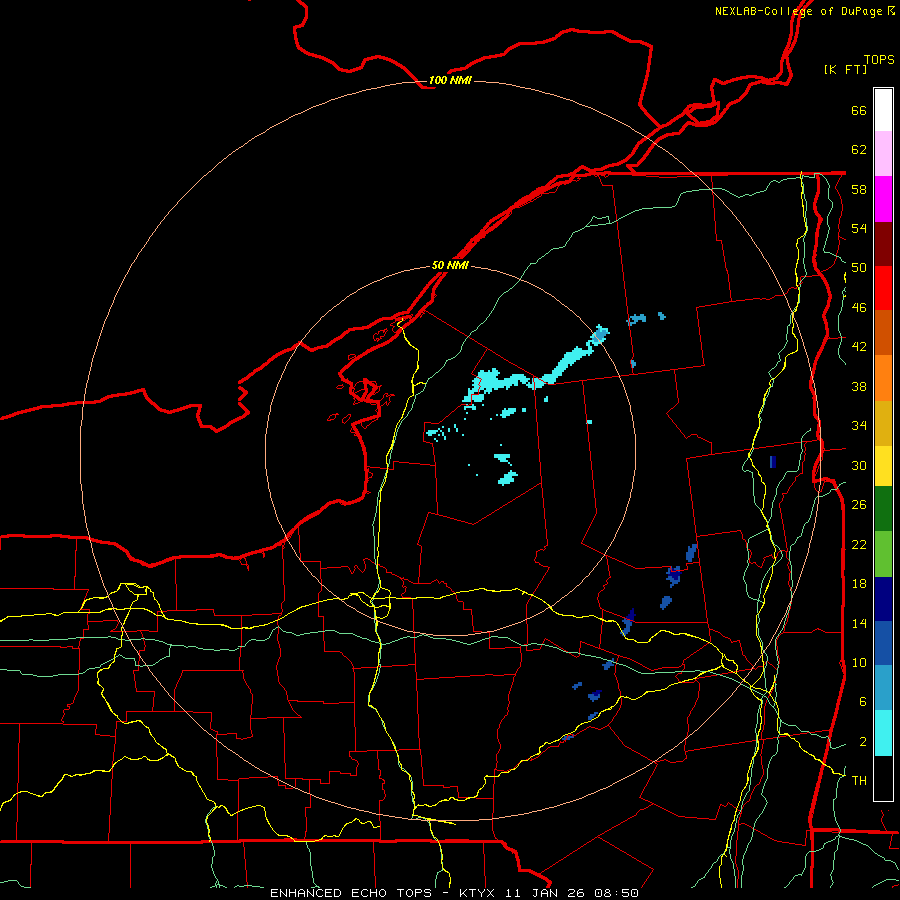Click the ENHANCED ECHO TOPS product title
Viewport: 900px width, 900px height.
[351, 893]
